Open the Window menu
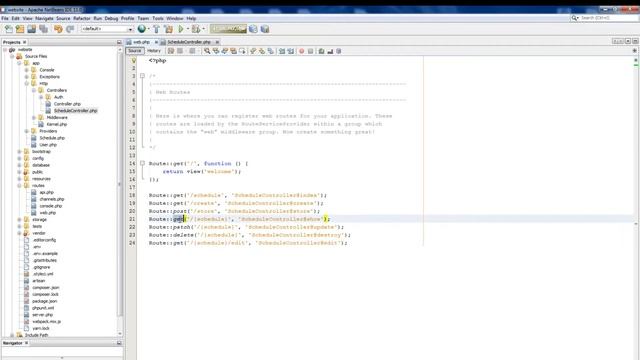This screenshot has width=640, height=360. click(x=175, y=18)
